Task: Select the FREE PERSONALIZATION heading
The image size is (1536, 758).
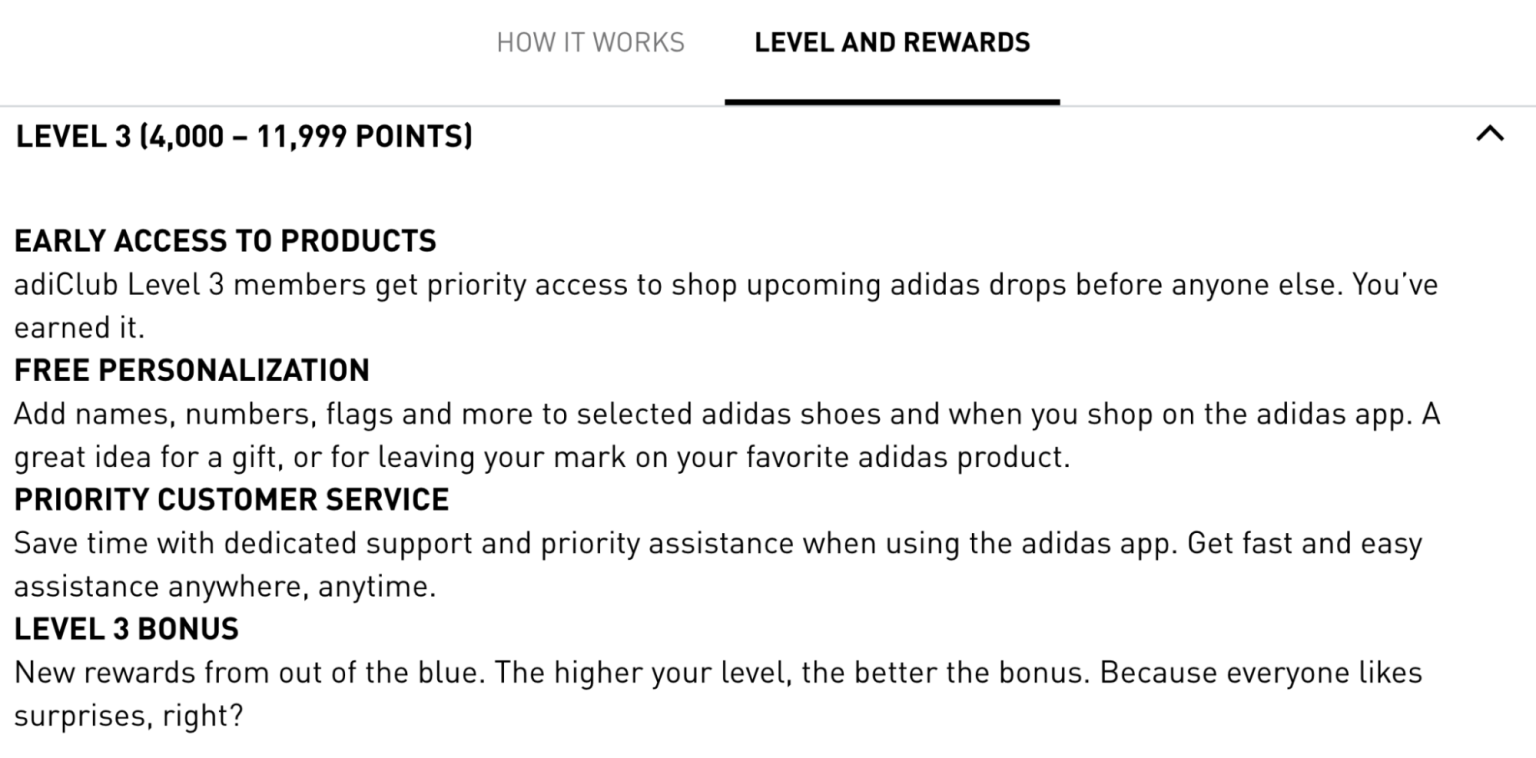Action: point(191,370)
